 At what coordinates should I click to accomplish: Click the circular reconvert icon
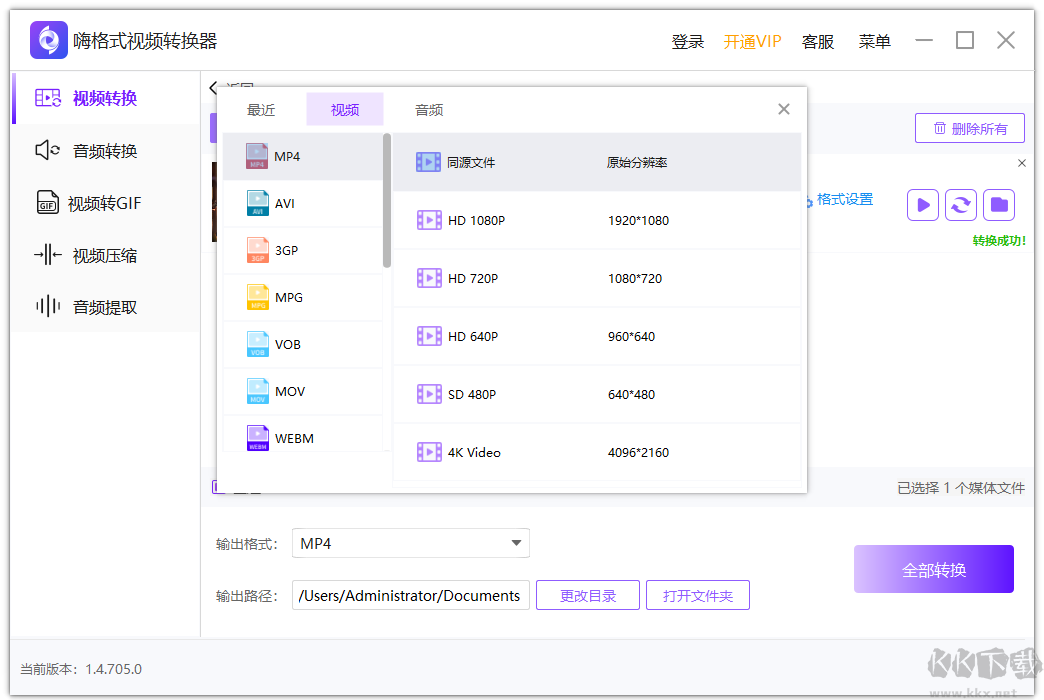click(x=960, y=204)
